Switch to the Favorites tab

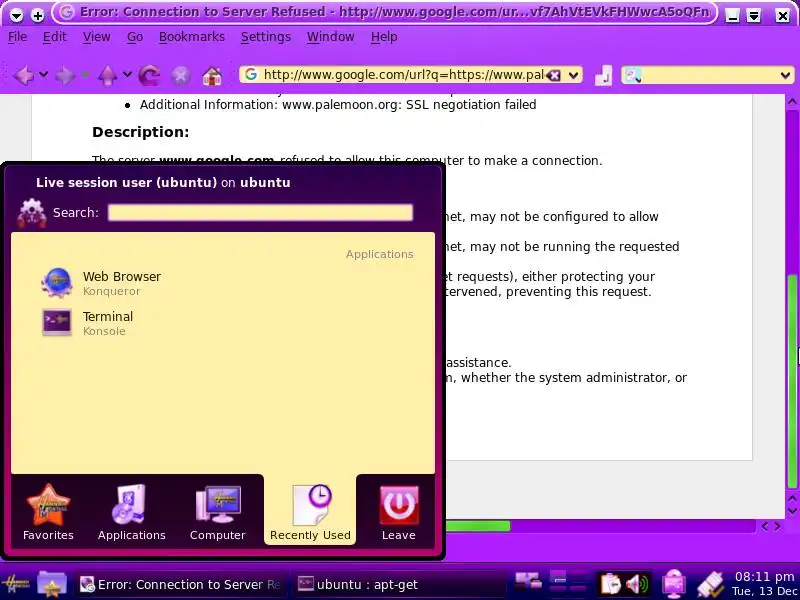48,512
